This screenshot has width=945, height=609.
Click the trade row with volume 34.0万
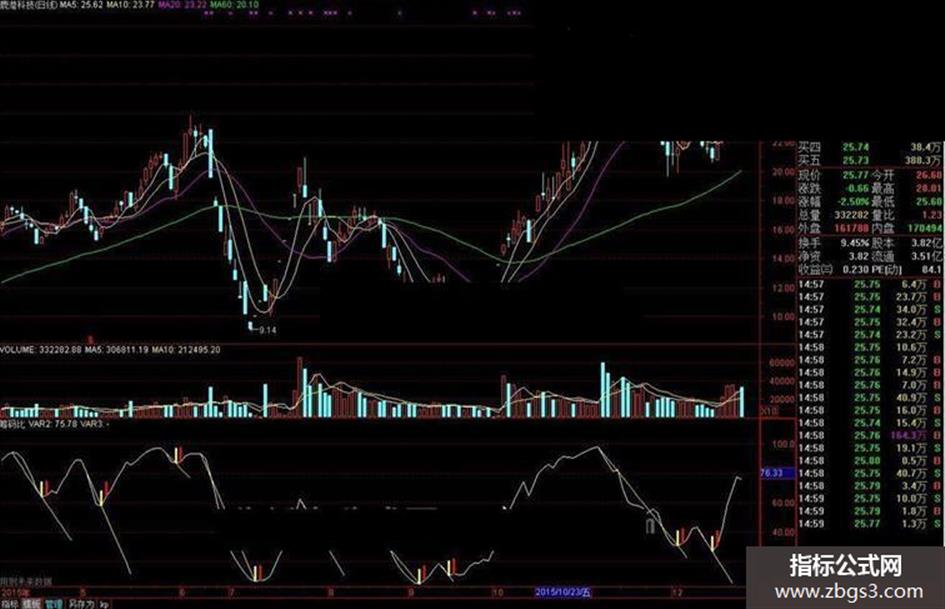[x=869, y=309]
